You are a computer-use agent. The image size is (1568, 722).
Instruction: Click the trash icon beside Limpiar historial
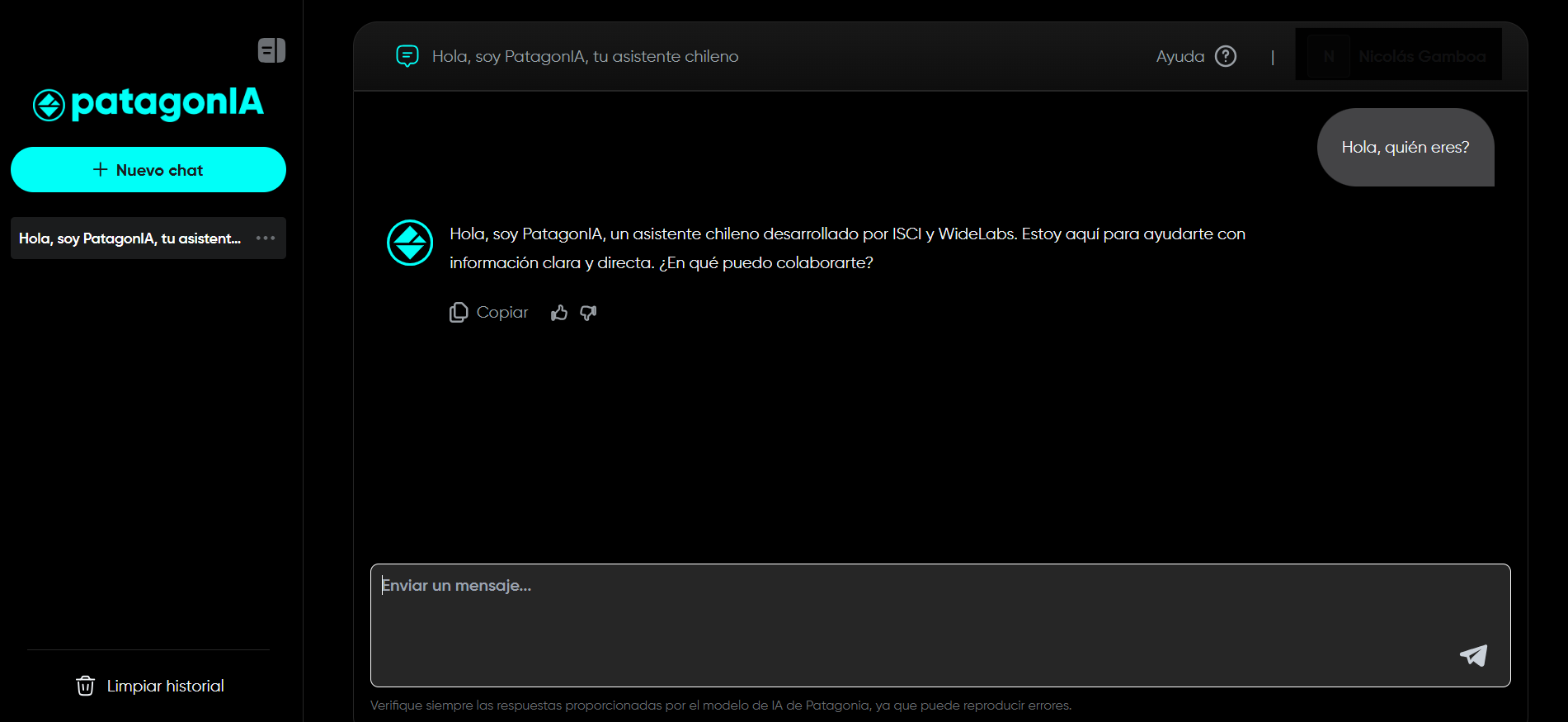85,686
